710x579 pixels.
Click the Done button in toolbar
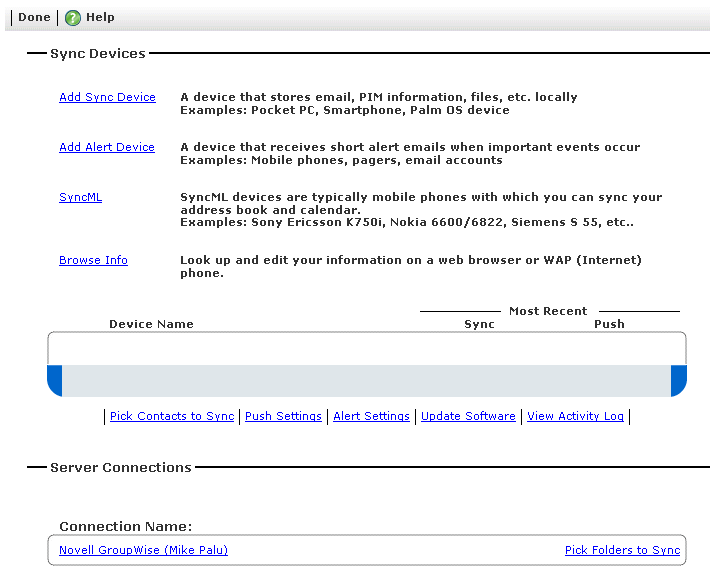(34, 17)
